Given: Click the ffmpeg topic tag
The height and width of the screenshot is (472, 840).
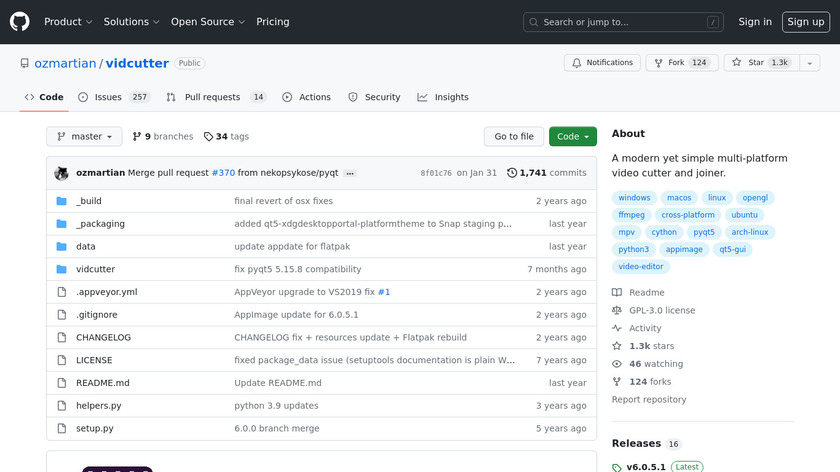Looking at the screenshot, I should [x=632, y=215].
